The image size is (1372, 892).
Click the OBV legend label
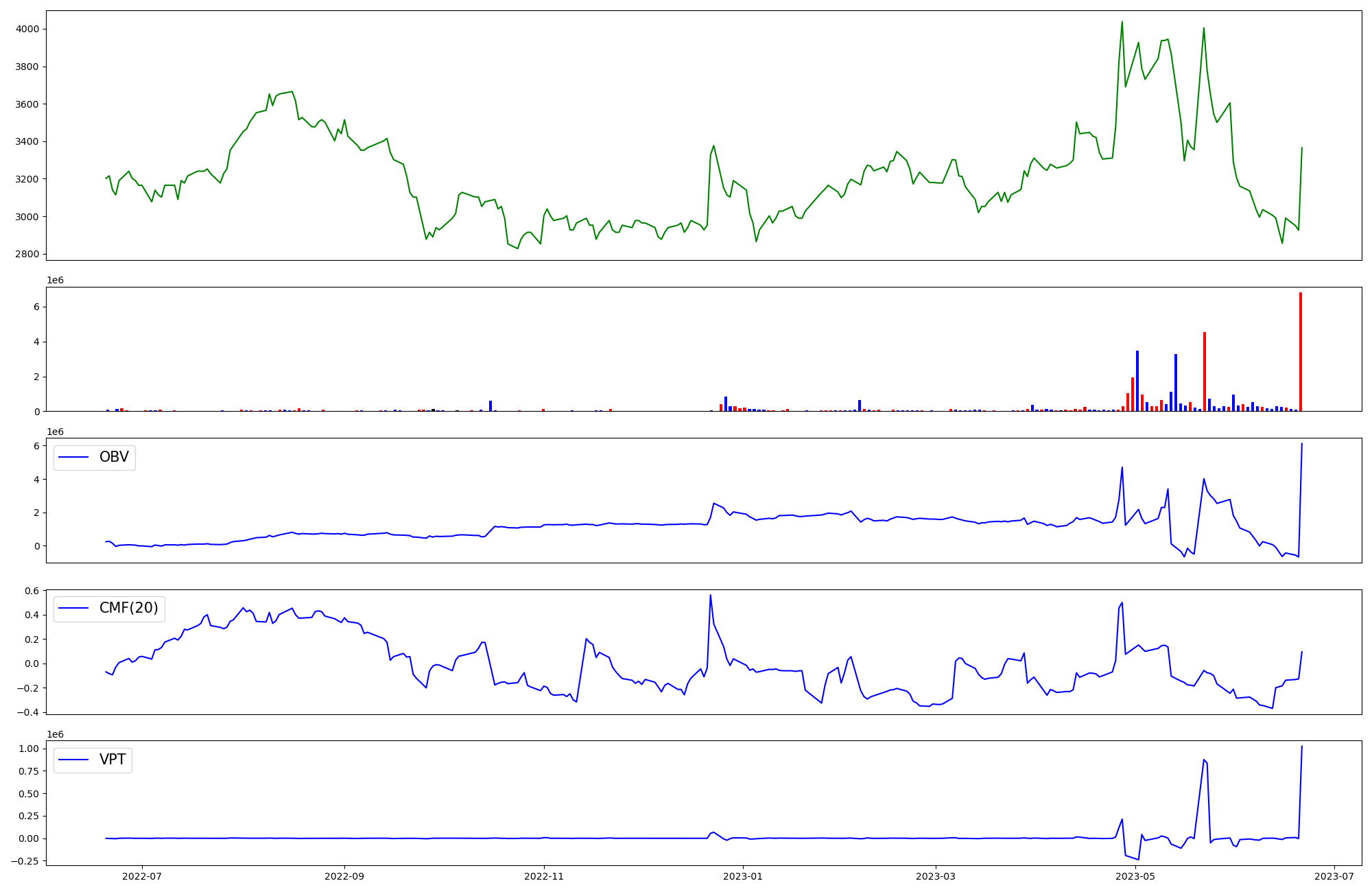coord(114,458)
